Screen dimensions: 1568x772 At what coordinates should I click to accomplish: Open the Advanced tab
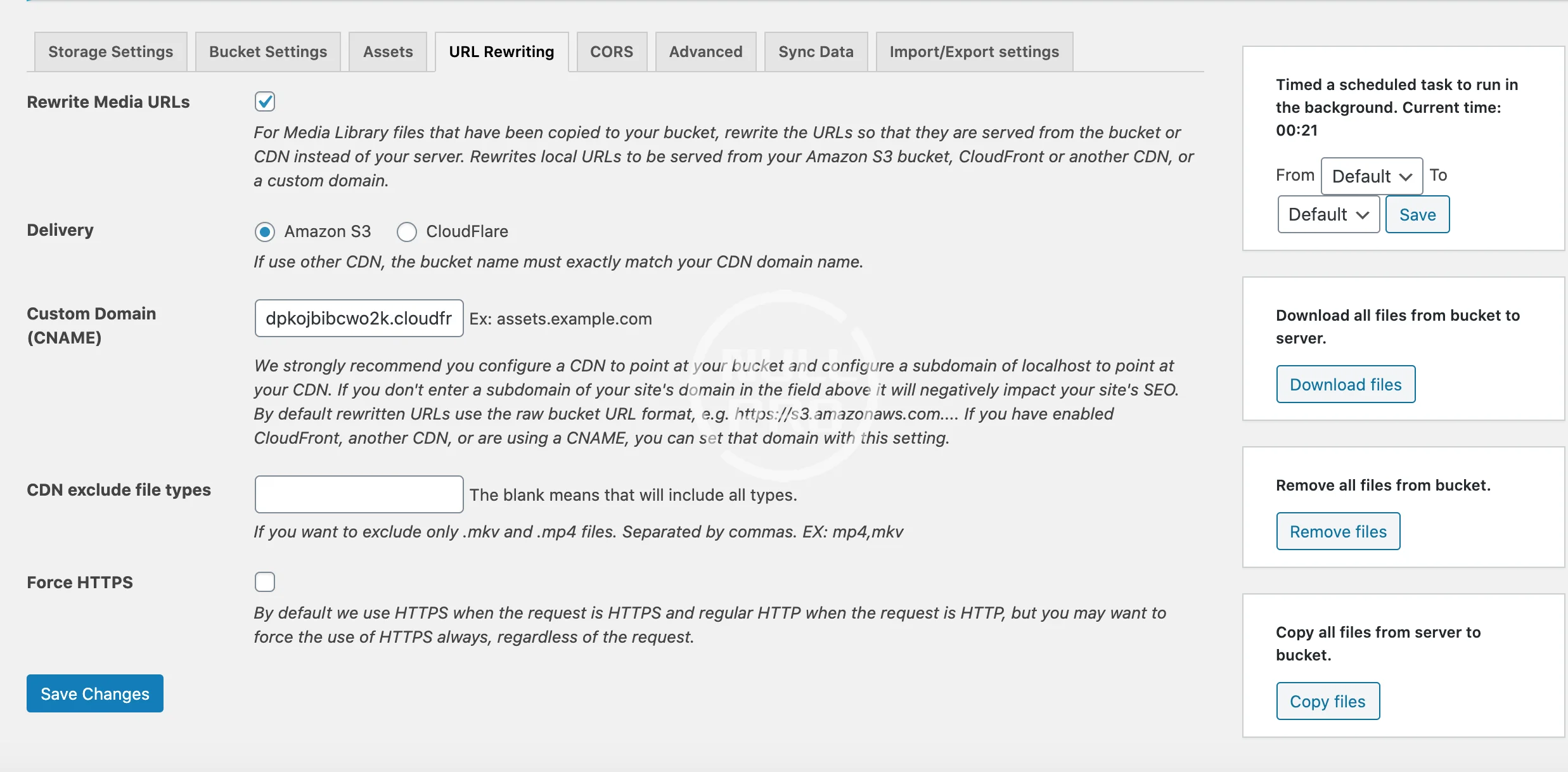[x=705, y=52]
